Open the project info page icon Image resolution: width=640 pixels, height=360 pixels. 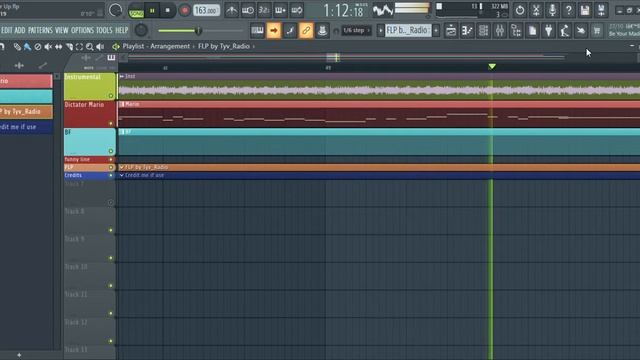click(532, 30)
